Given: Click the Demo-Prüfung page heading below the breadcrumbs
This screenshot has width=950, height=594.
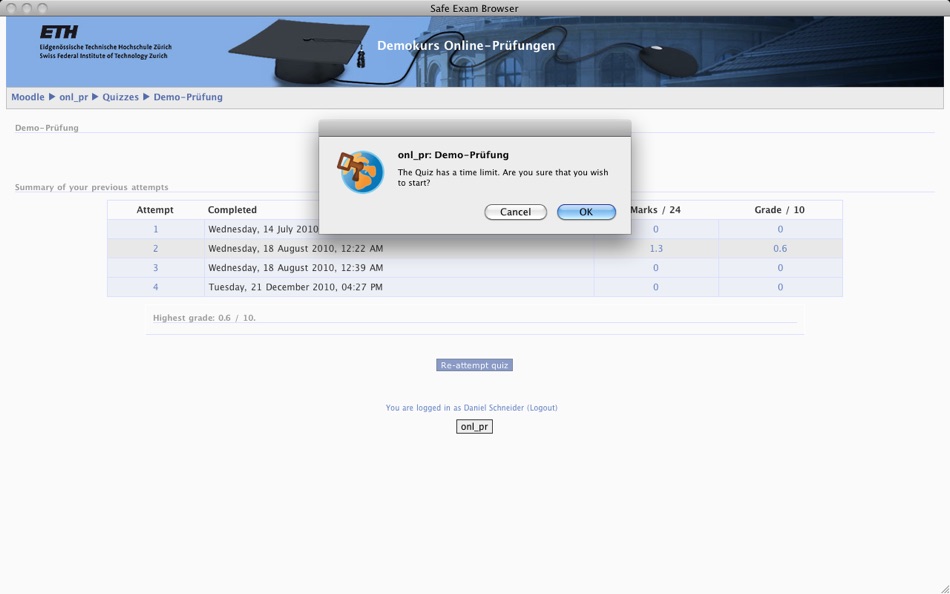Looking at the screenshot, I should 47,128.
